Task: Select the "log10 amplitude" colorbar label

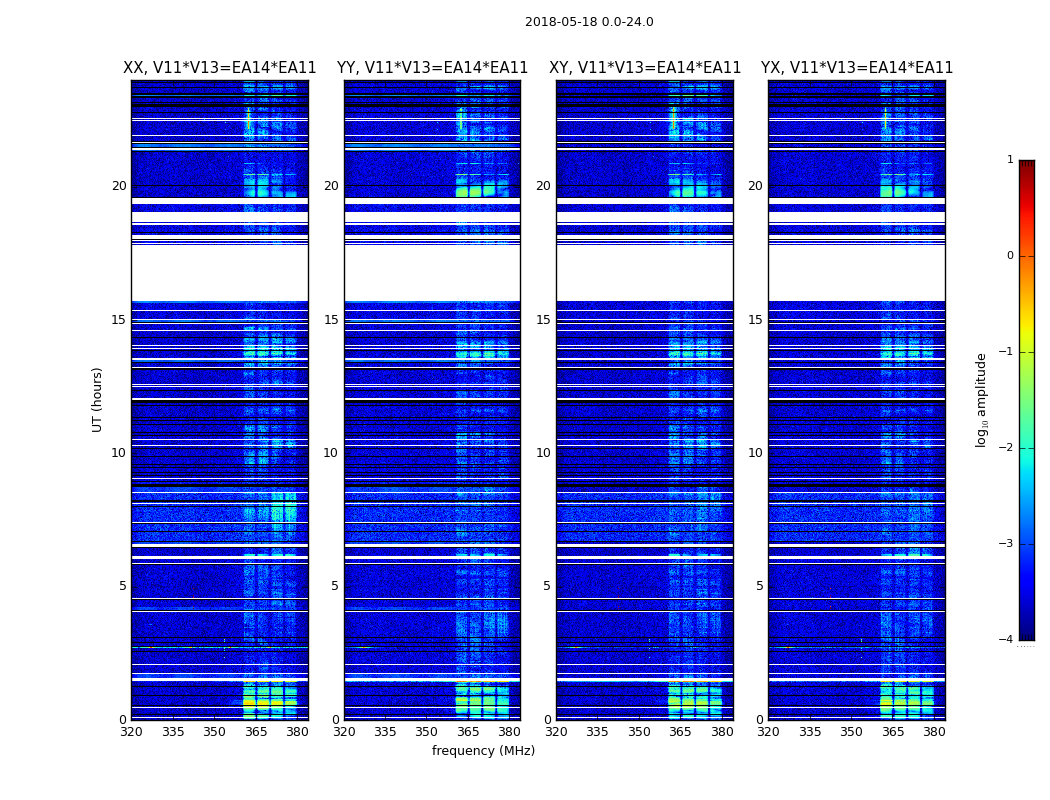Action: click(x=982, y=399)
